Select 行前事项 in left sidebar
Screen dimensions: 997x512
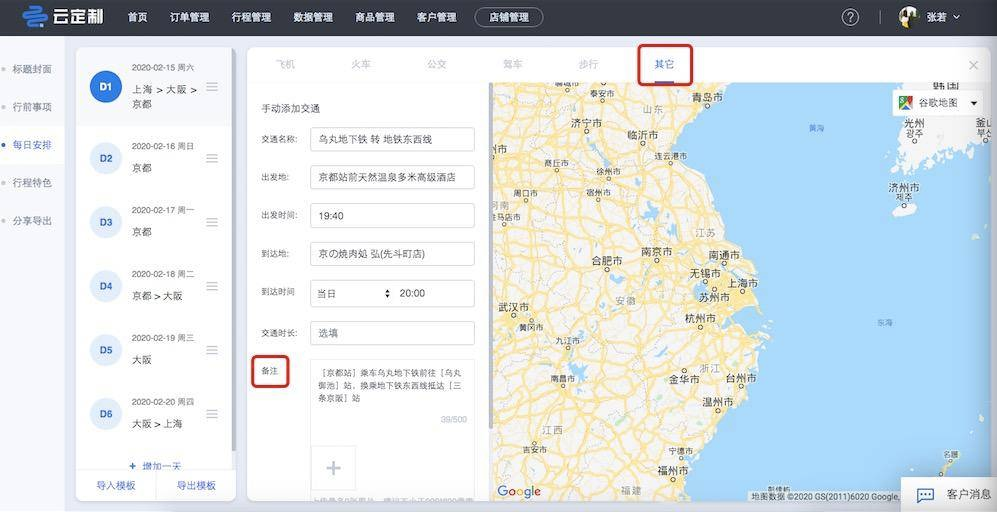click(x=32, y=107)
